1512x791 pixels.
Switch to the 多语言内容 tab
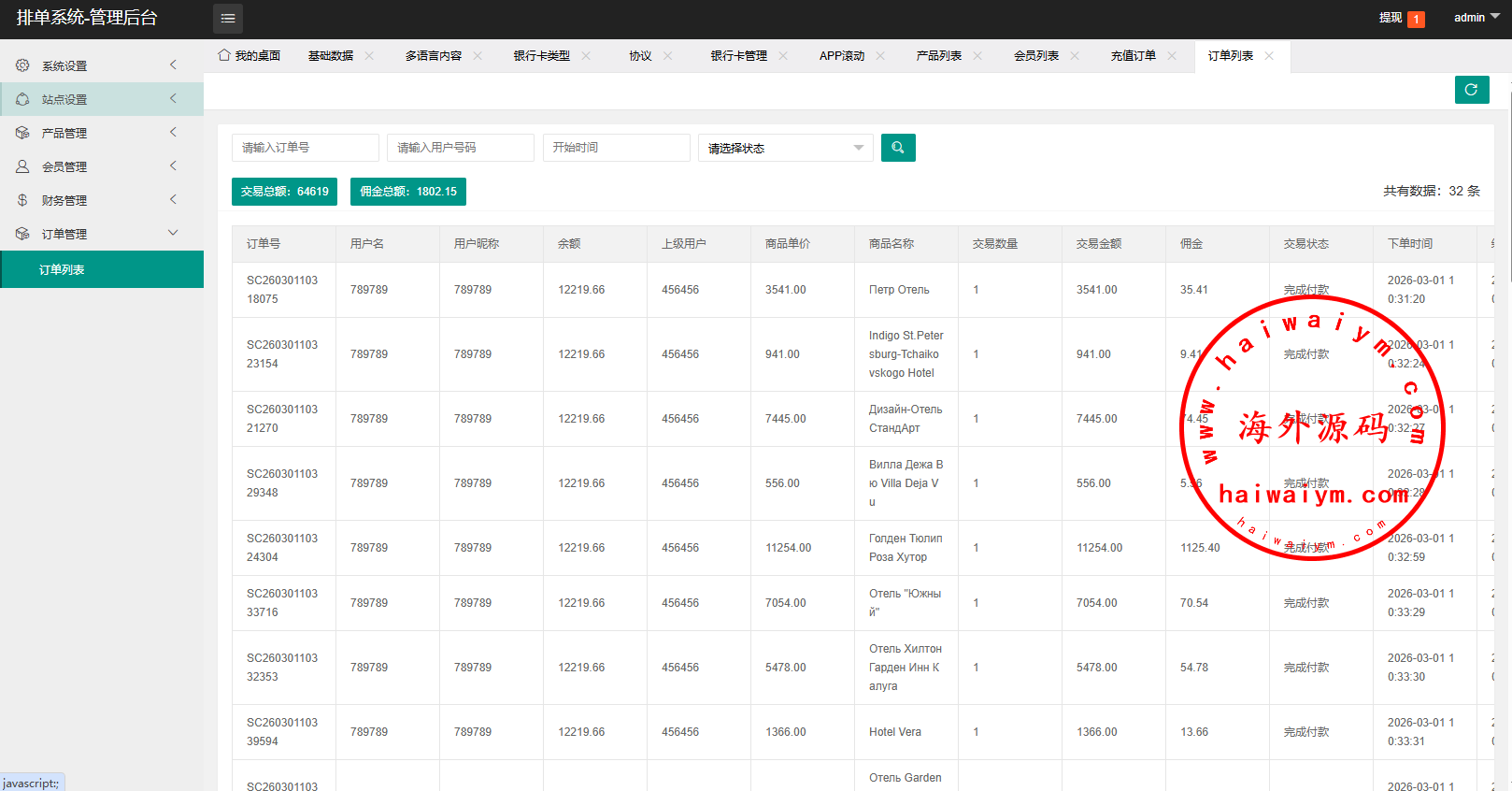[x=434, y=56]
